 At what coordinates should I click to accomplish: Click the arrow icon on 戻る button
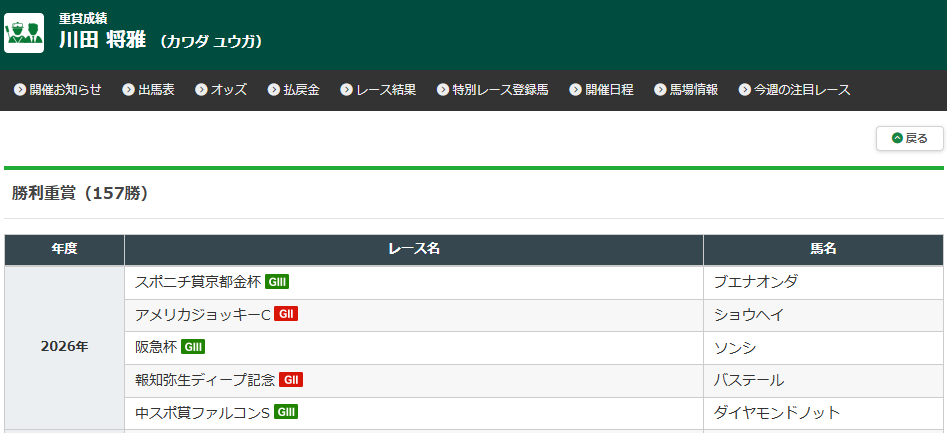coord(897,138)
